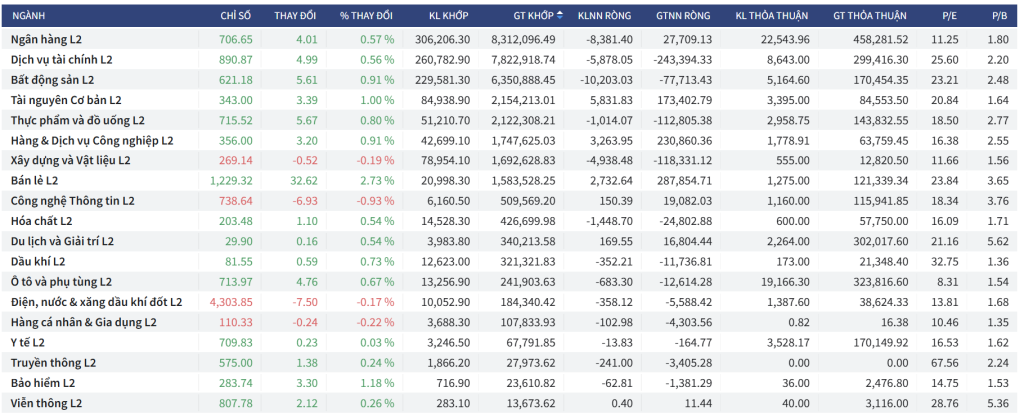Screen dimensions: 1024x419
Task: Click the sort arrows icon beside GT KHỚP
Action: 560,15
